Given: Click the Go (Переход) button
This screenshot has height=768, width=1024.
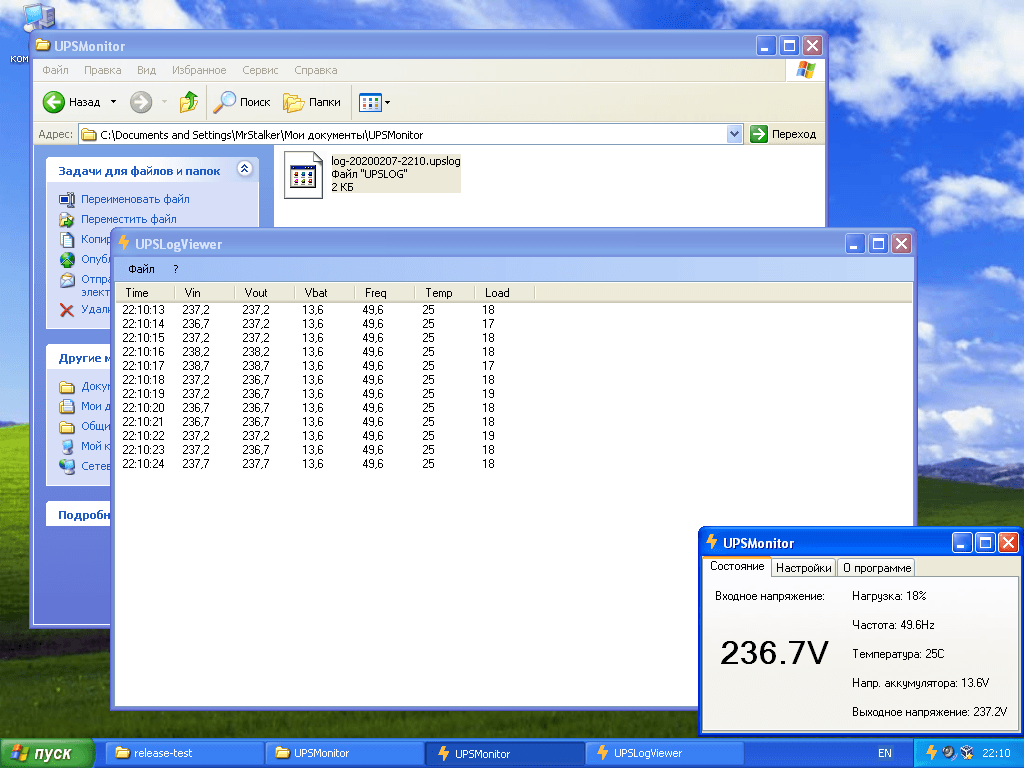Looking at the screenshot, I should [x=782, y=134].
